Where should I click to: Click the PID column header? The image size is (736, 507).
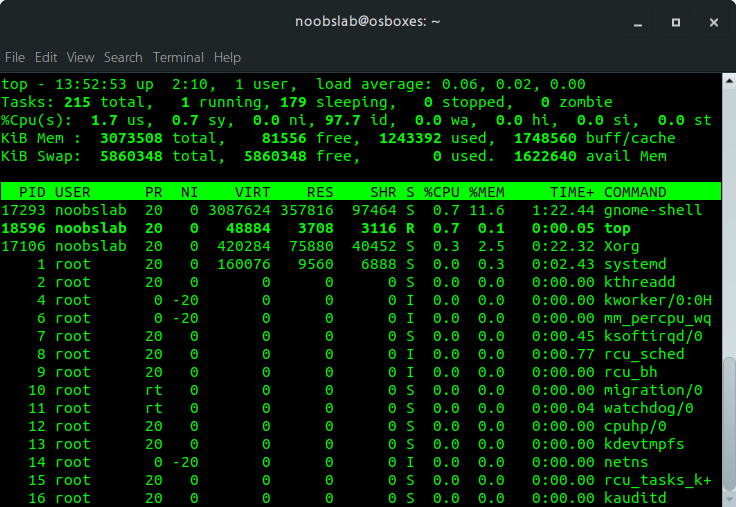pos(32,192)
